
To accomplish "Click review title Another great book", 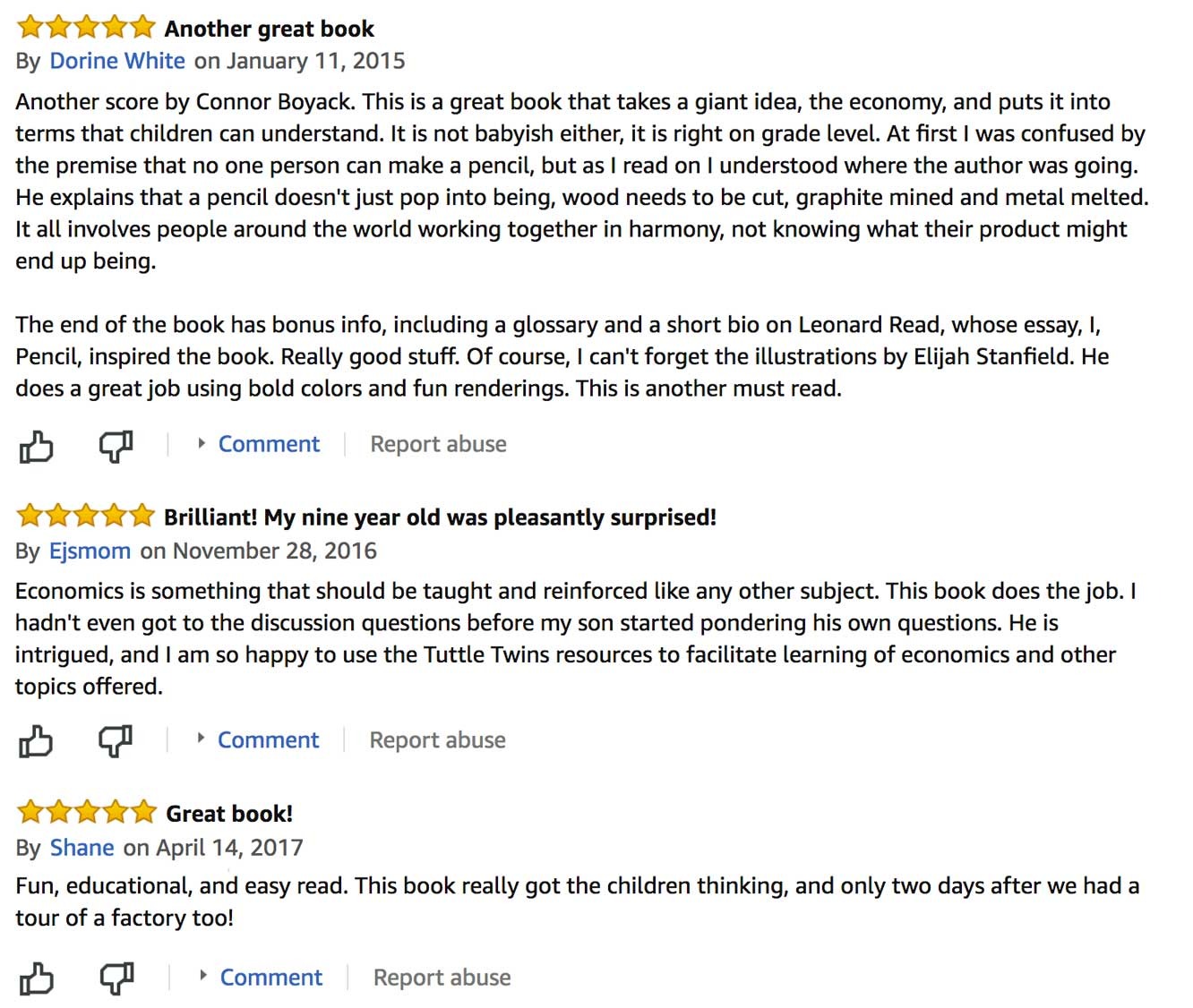I will click(x=269, y=29).
